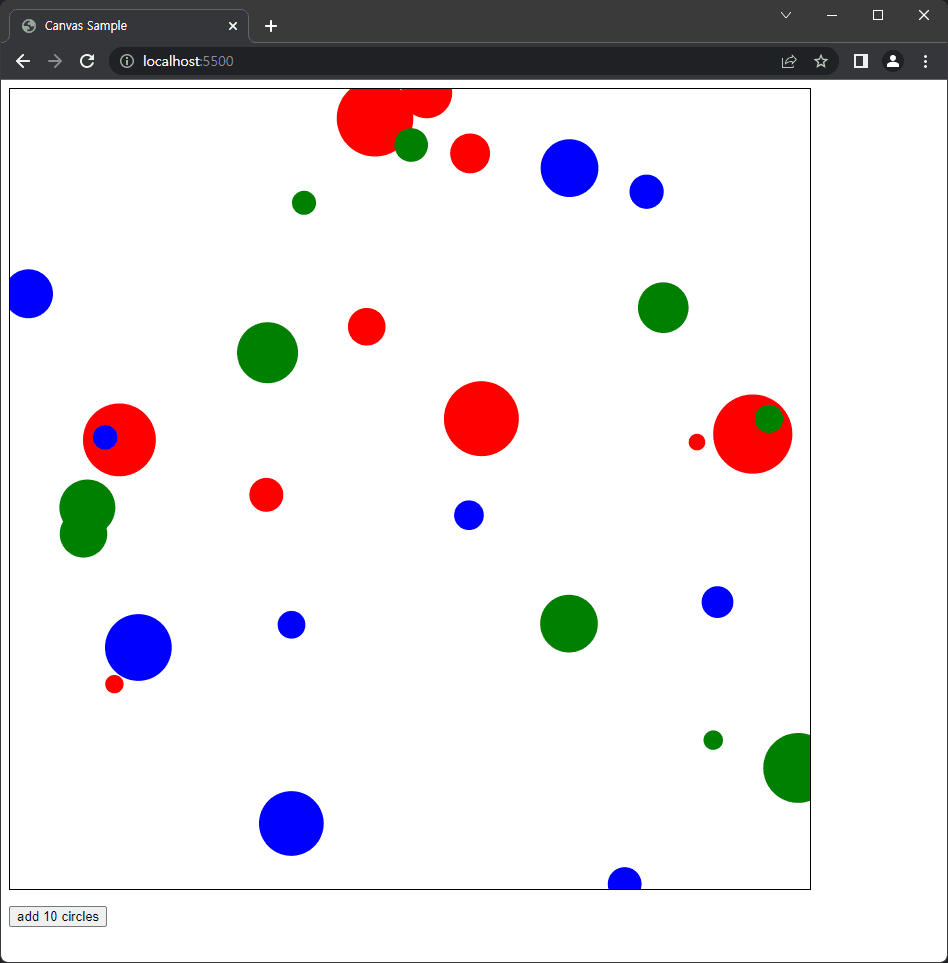
Task: View site information icon in address bar
Action: pyautogui.click(x=127, y=61)
